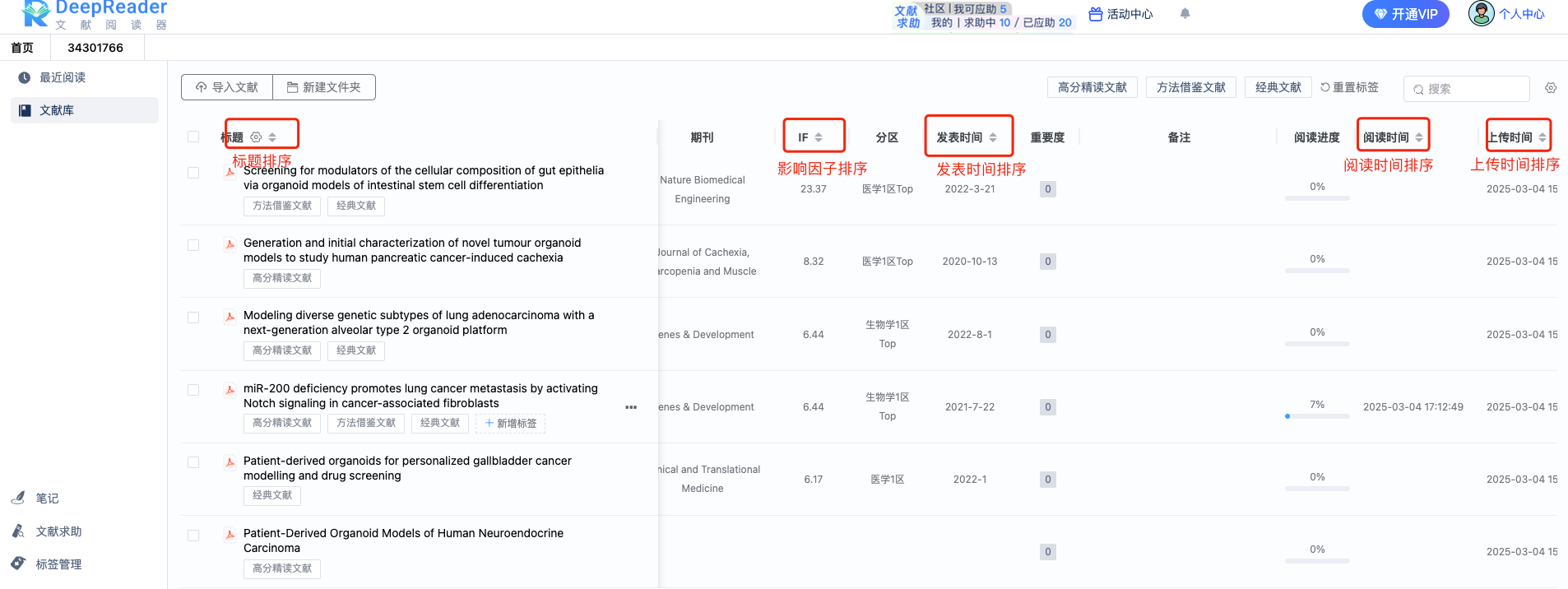Click the 开通VIP button
This screenshot has width=1568, height=589.
(1406, 14)
